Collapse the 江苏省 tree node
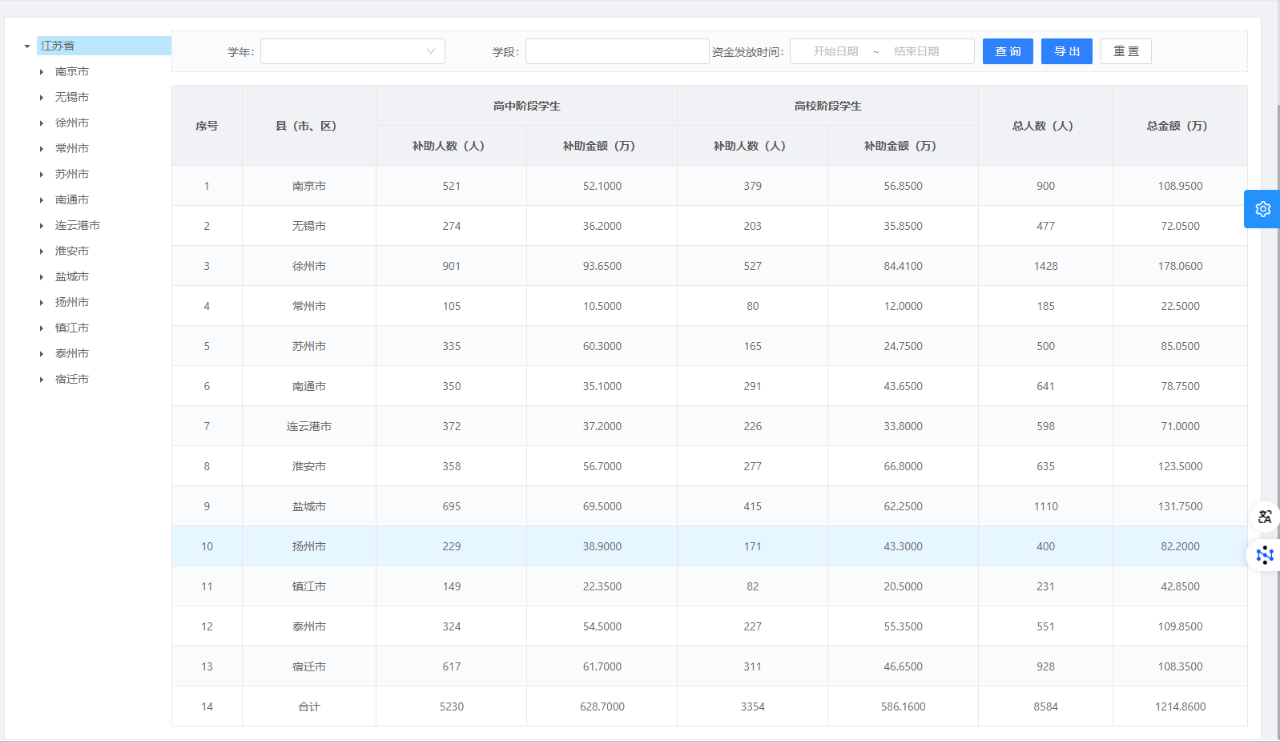The height and width of the screenshot is (742, 1280). coord(27,46)
